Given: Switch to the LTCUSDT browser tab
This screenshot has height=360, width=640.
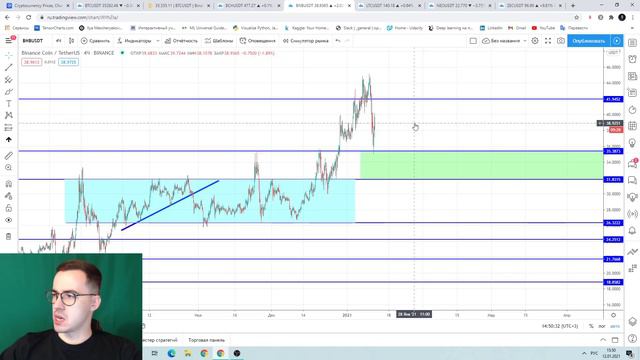Looking at the screenshot, I should pos(390,6).
